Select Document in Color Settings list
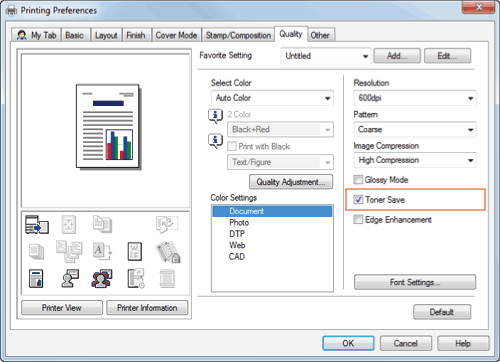 272,211
